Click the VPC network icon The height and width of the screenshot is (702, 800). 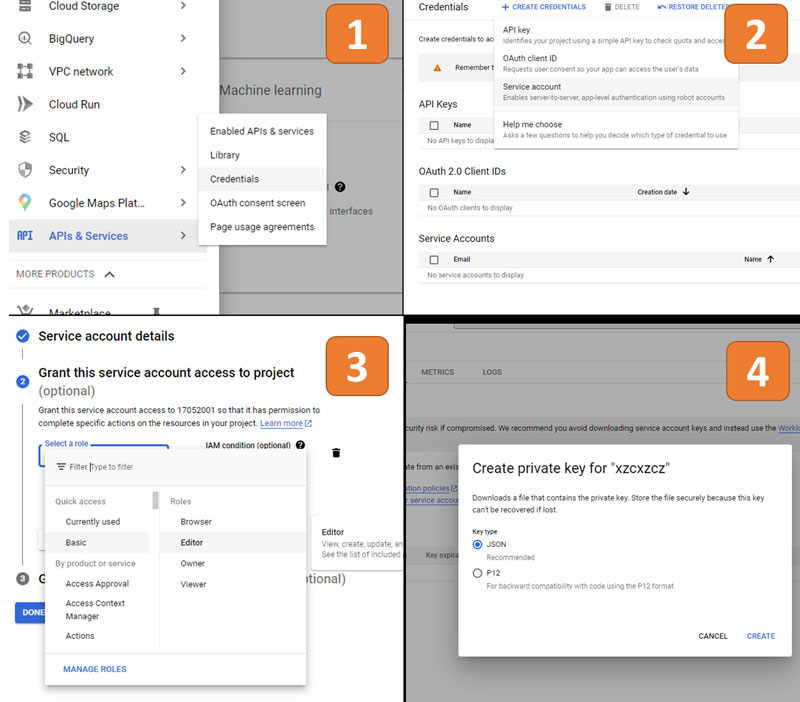pyautogui.click(x=25, y=72)
